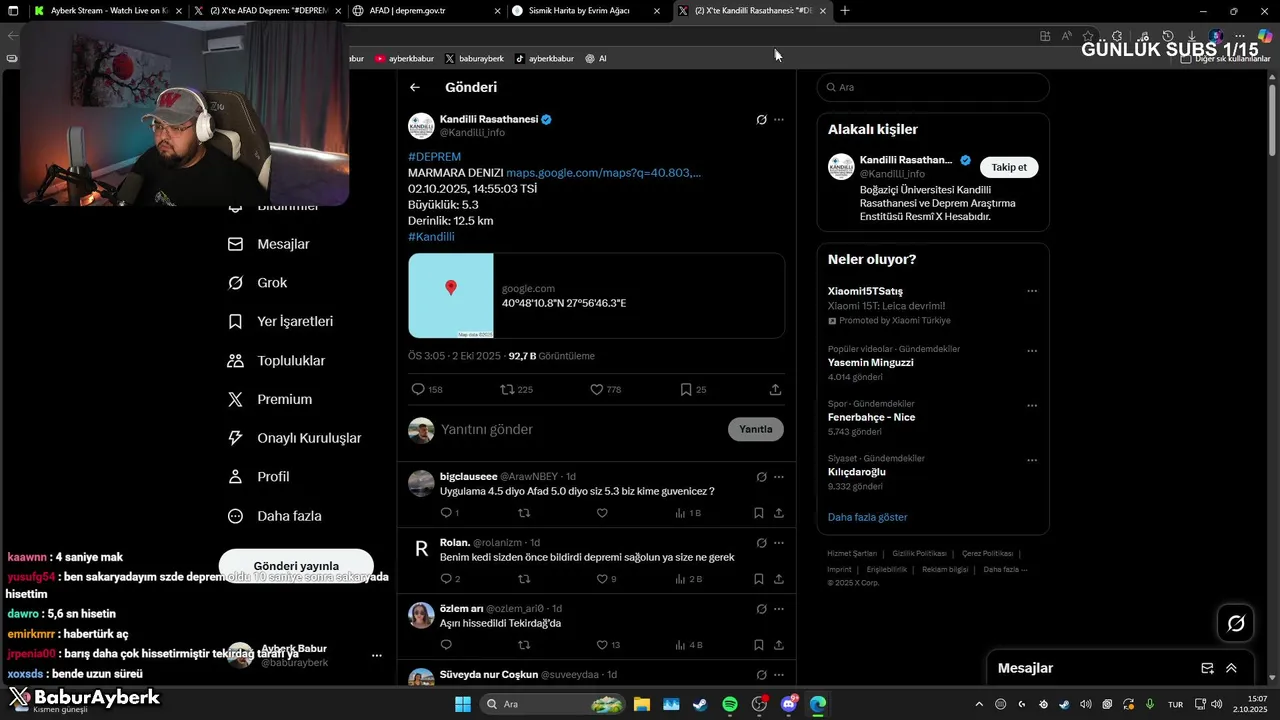Viewport: 1280px width, 720px height.
Task: Open the Windows Start menu
Action: tap(463, 704)
